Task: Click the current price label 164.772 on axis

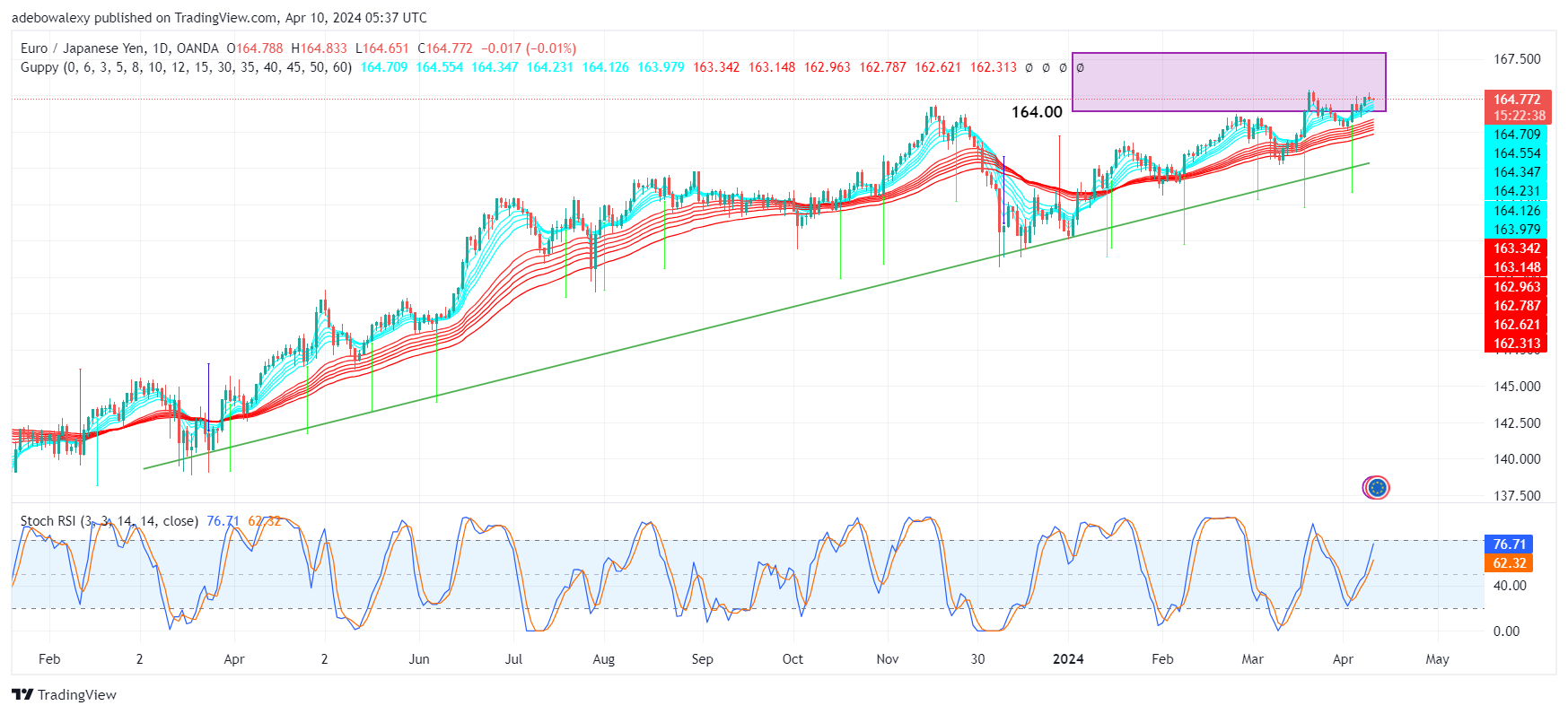Action: click(1516, 100)
